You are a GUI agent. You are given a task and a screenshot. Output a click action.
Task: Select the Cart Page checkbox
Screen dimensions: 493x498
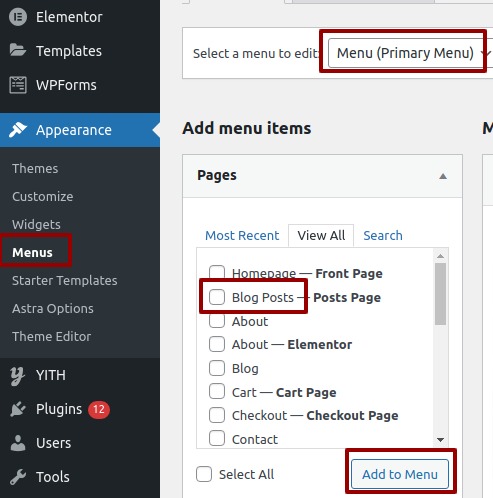click(217, 391)
